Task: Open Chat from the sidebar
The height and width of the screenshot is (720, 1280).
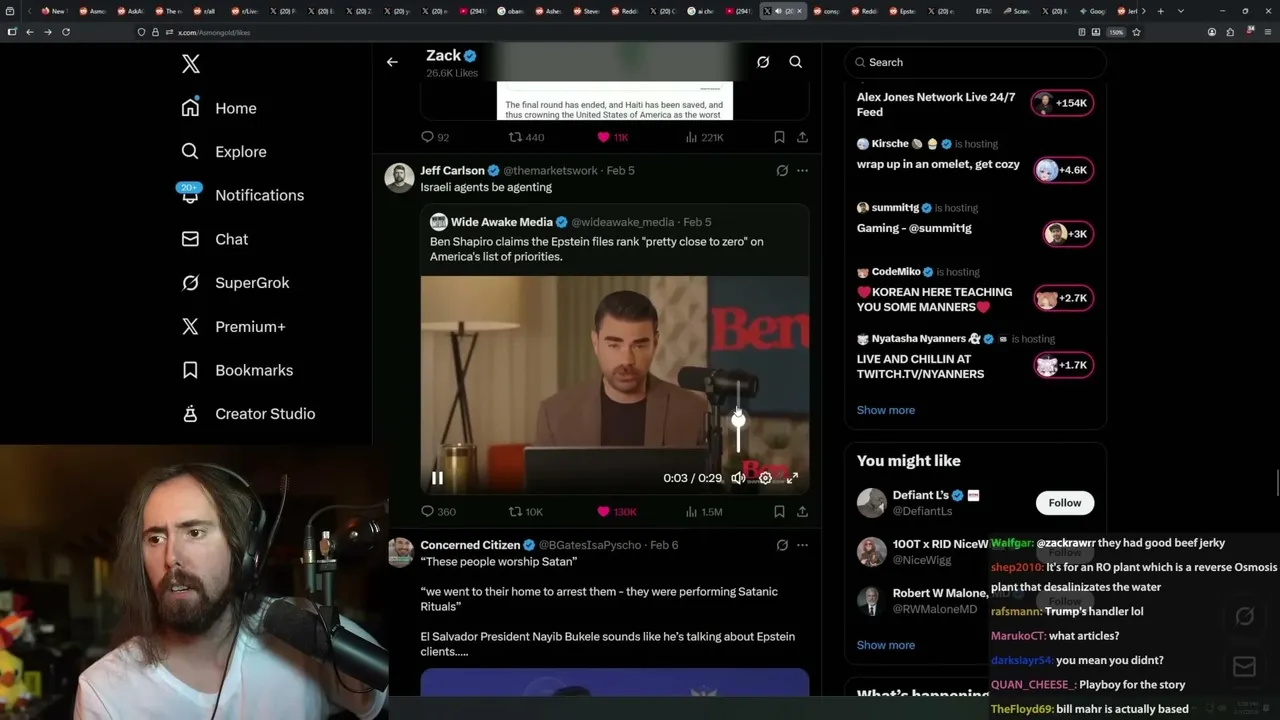Action: [x=215, y=239]
